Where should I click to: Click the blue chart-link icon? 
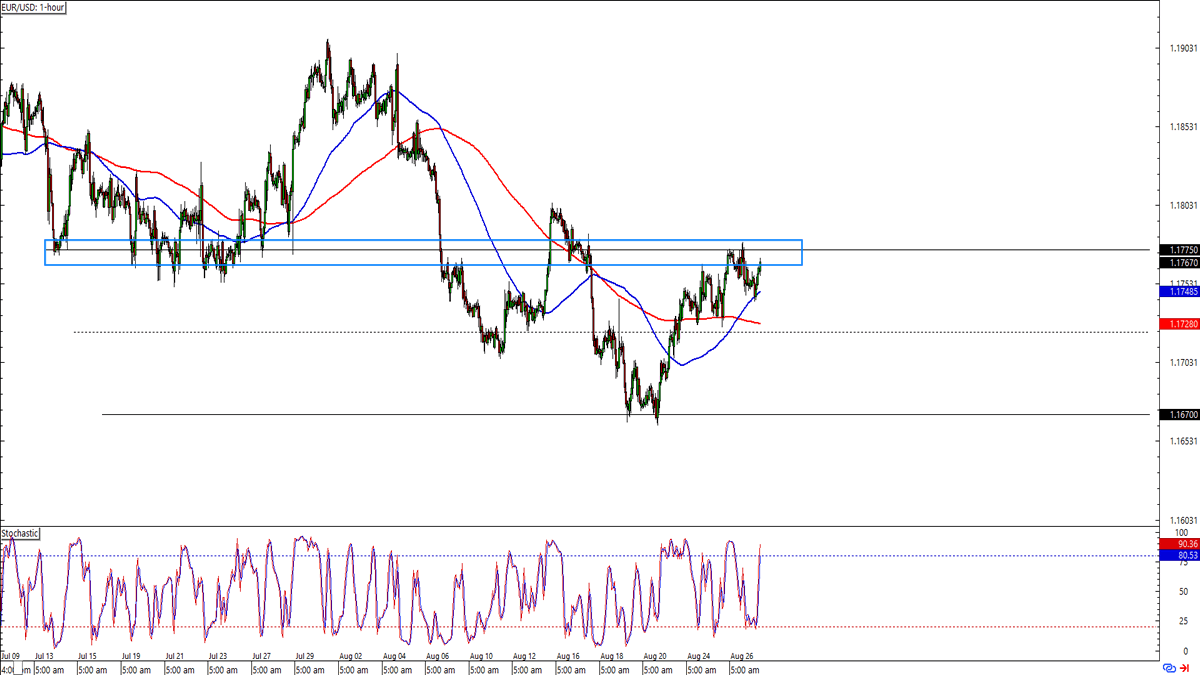click(1168, 668)
